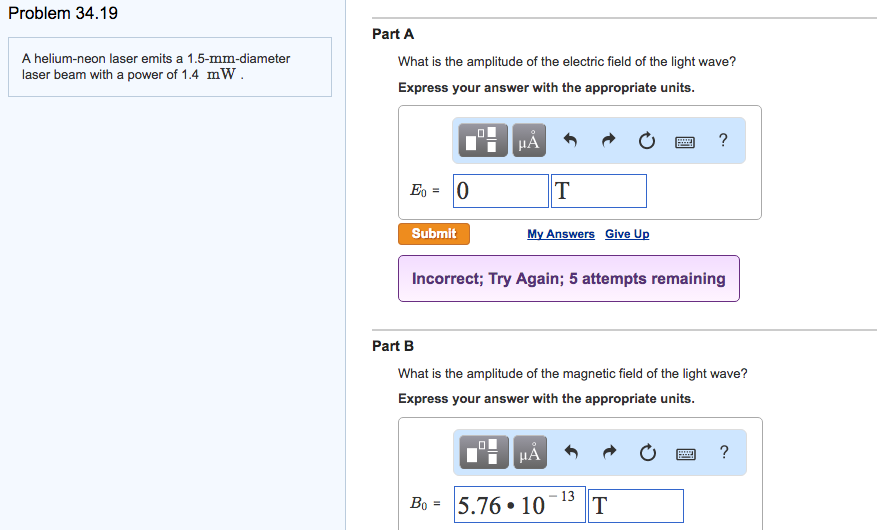
Task: Open help for Part A answer box
Action: click(x=723, y=140)
